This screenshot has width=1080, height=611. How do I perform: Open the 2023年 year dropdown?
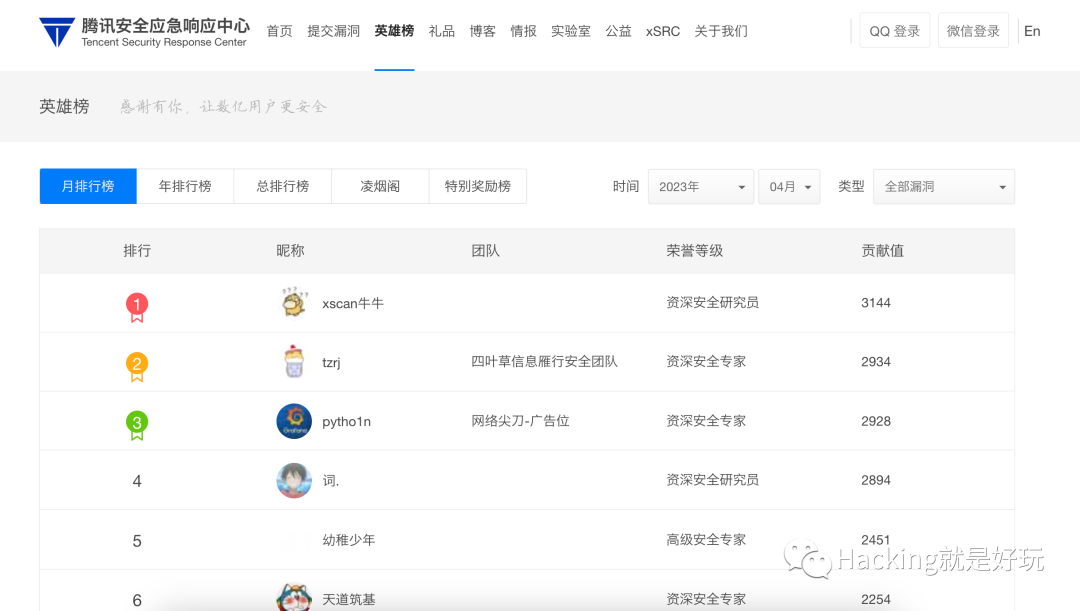(x=700, y=187)
